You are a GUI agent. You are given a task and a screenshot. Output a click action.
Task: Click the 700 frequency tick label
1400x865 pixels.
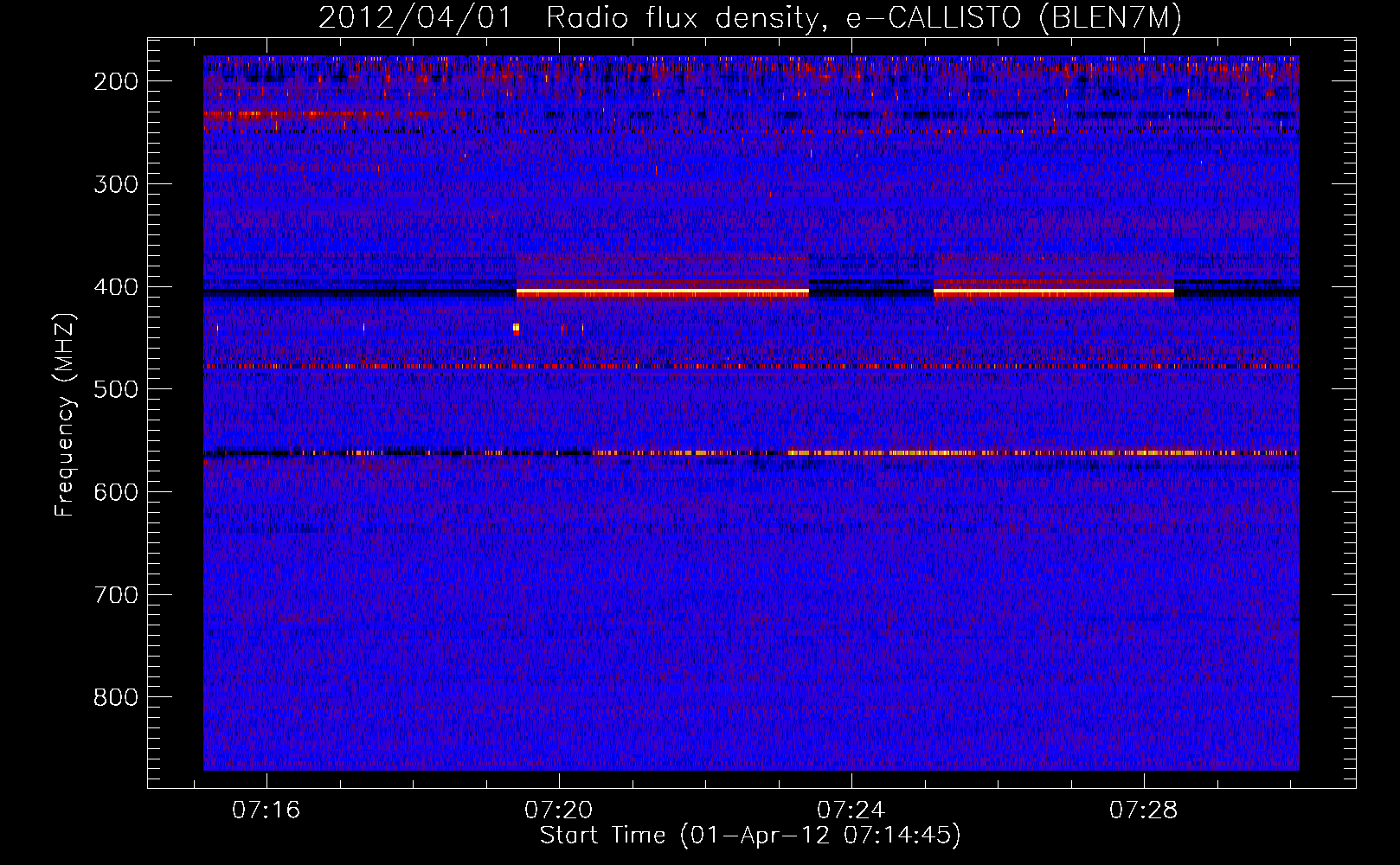click(x=116, y=595)
